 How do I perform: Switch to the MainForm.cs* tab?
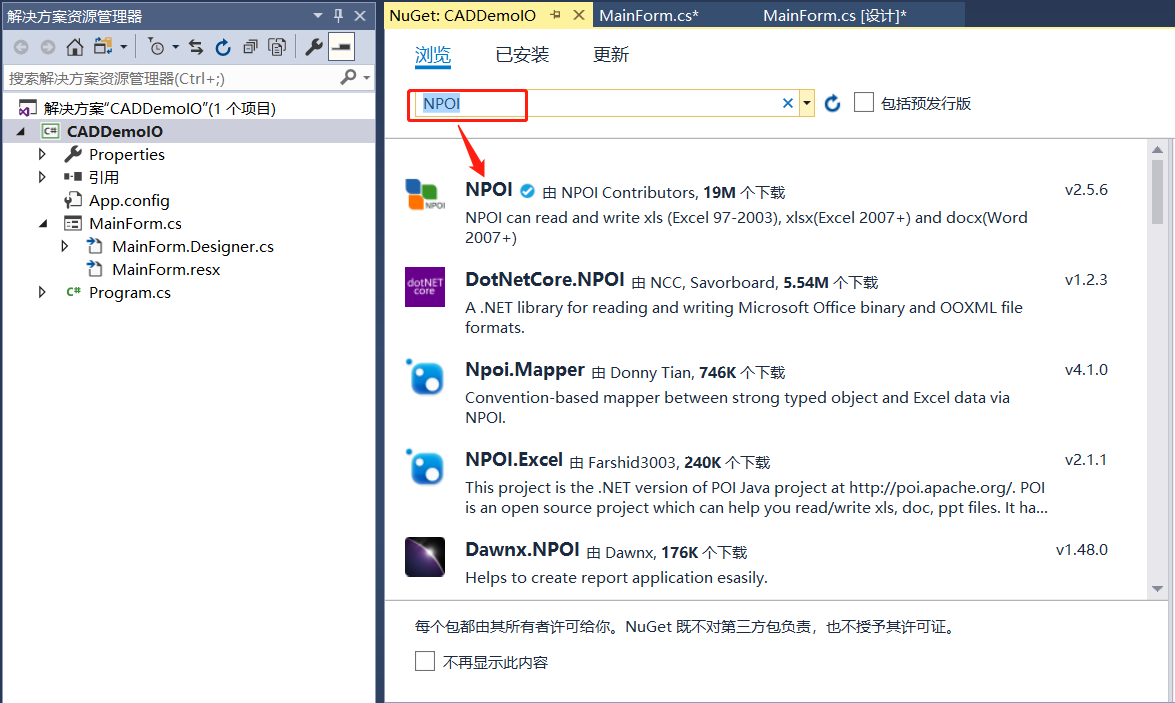(x=649, y=16)
